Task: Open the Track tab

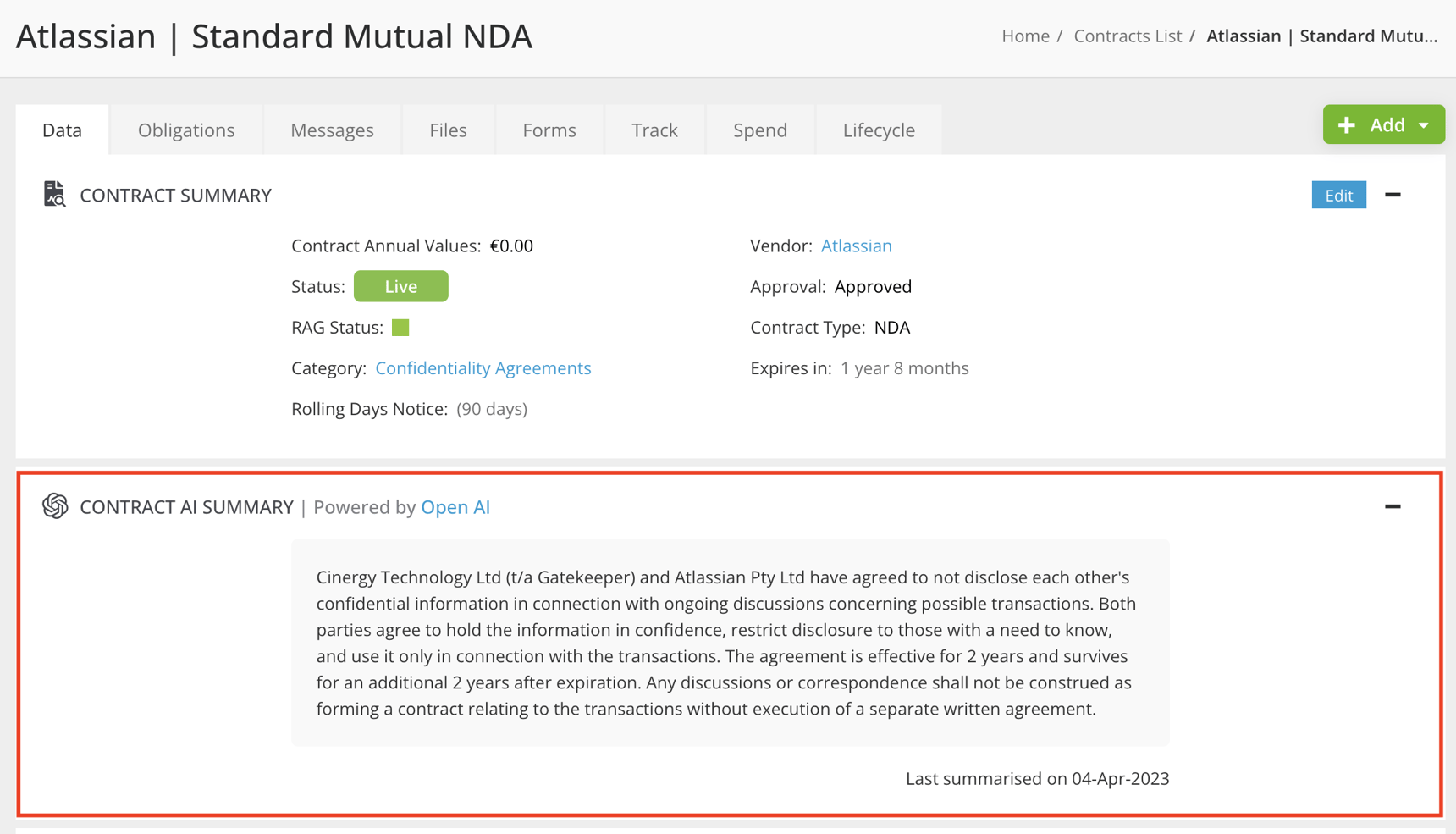Action: point(654,130)
